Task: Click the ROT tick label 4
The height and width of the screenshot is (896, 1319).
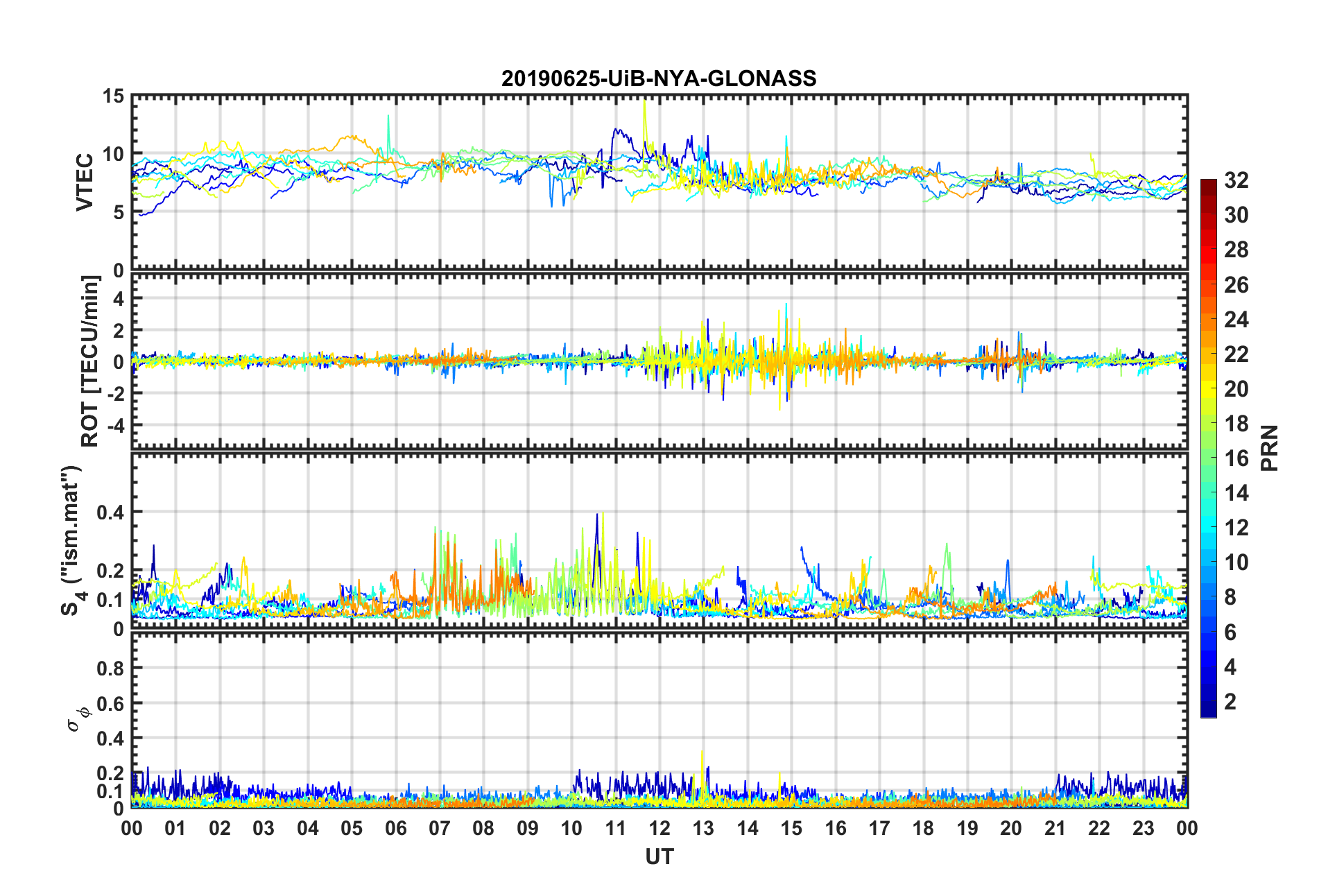Action: point(119,299)
